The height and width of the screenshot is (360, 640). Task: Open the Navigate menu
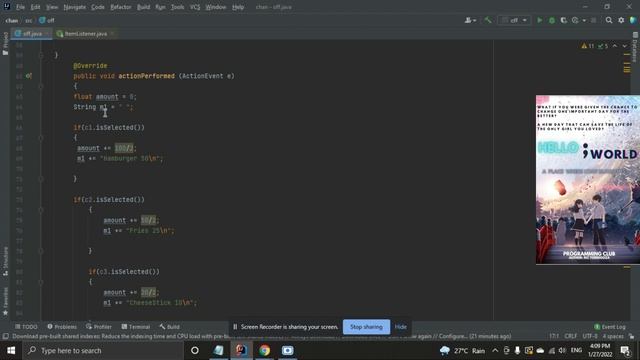click(75, 7)
